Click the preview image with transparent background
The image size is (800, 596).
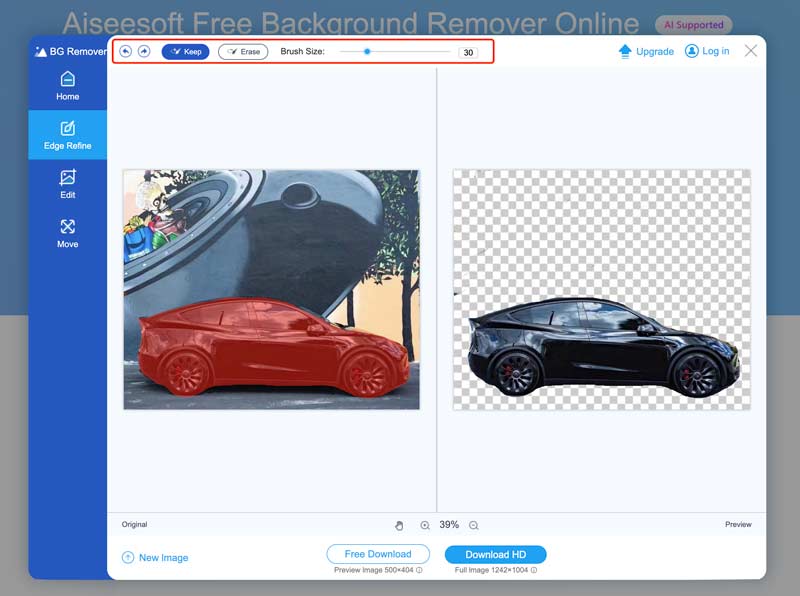pyautogui.click(x=602, y=289)
